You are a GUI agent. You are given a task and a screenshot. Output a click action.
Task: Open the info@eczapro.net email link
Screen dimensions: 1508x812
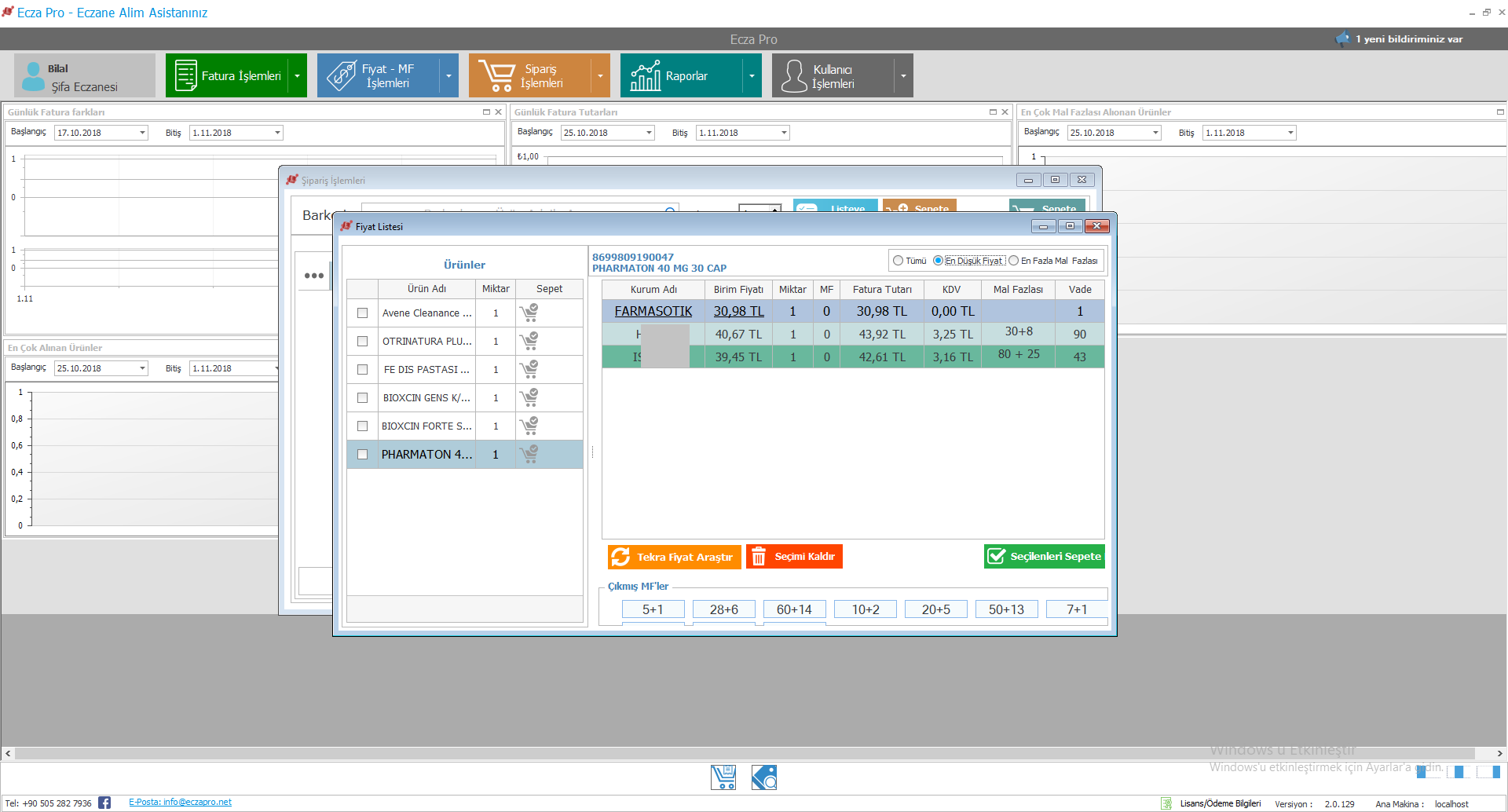pos(180,802)
